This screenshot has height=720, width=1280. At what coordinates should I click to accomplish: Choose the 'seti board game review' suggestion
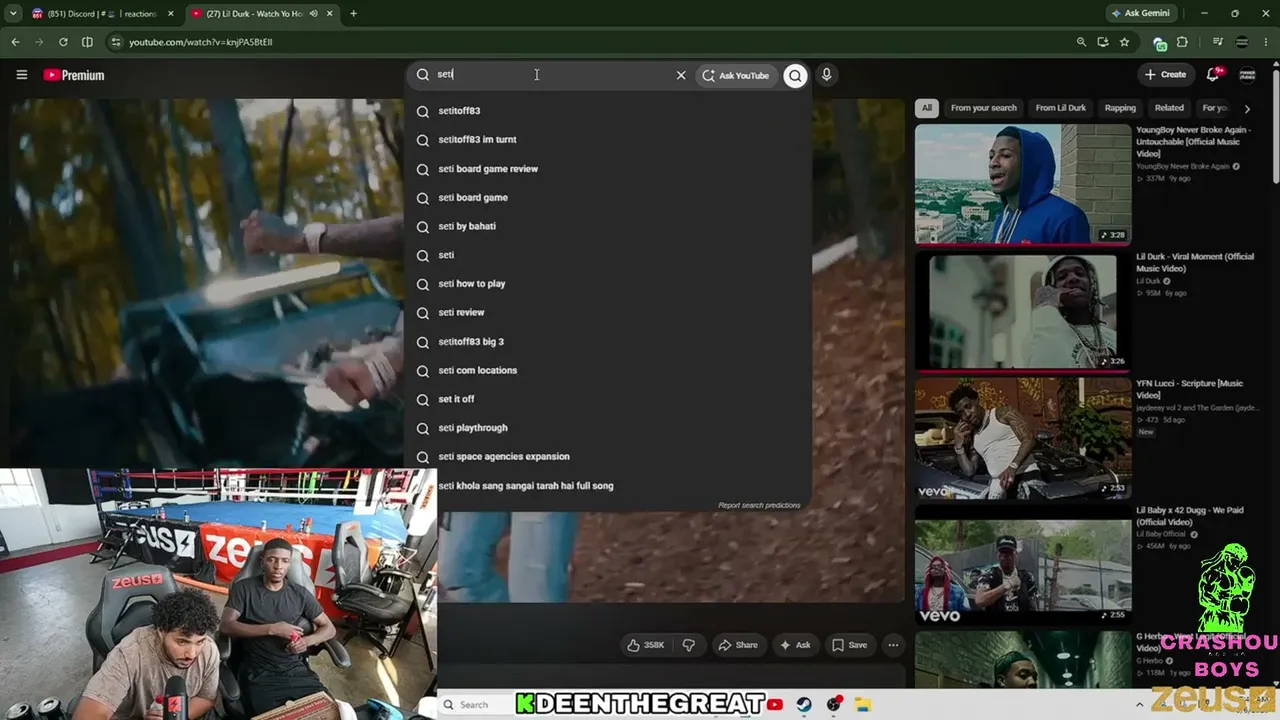pyautogui.click(x=608, y=169)
